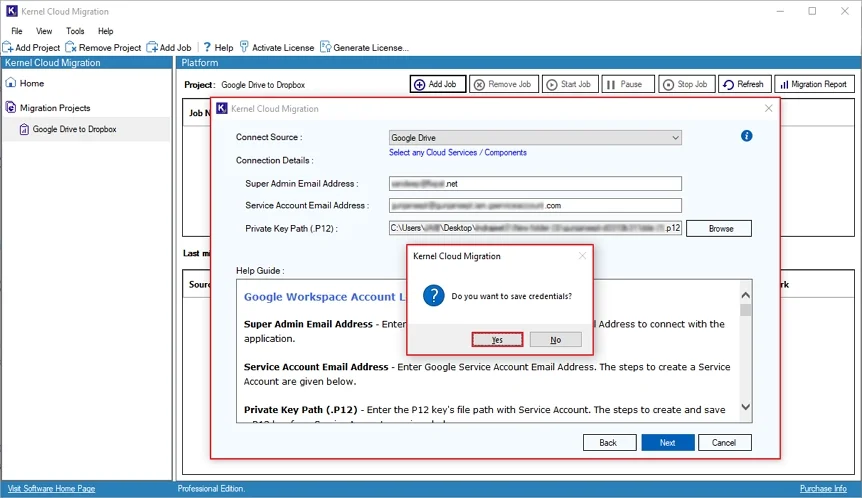Click the Private Key Path field
Screen dimensions: 862x498
pos(535,228)
